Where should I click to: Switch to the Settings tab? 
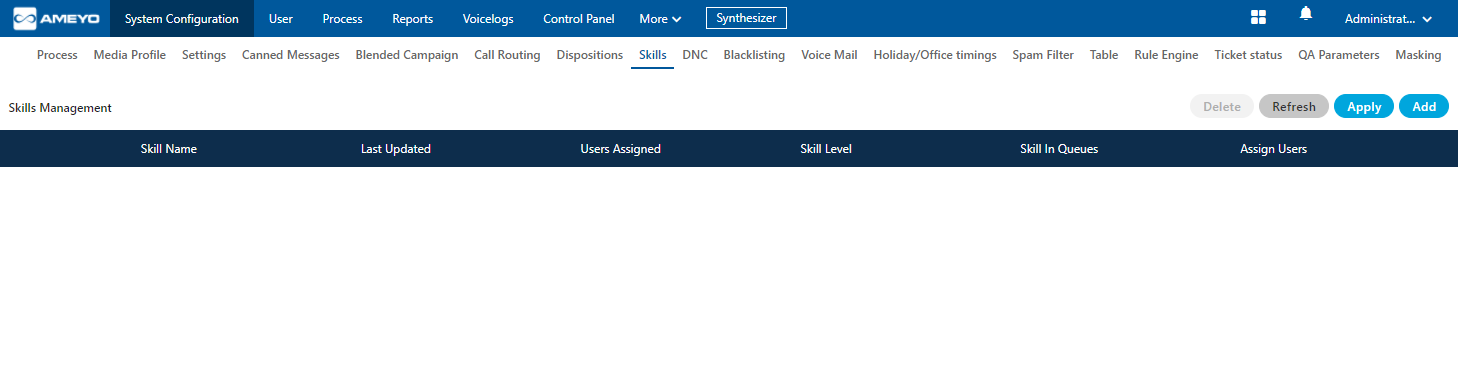tap(204, 55)
